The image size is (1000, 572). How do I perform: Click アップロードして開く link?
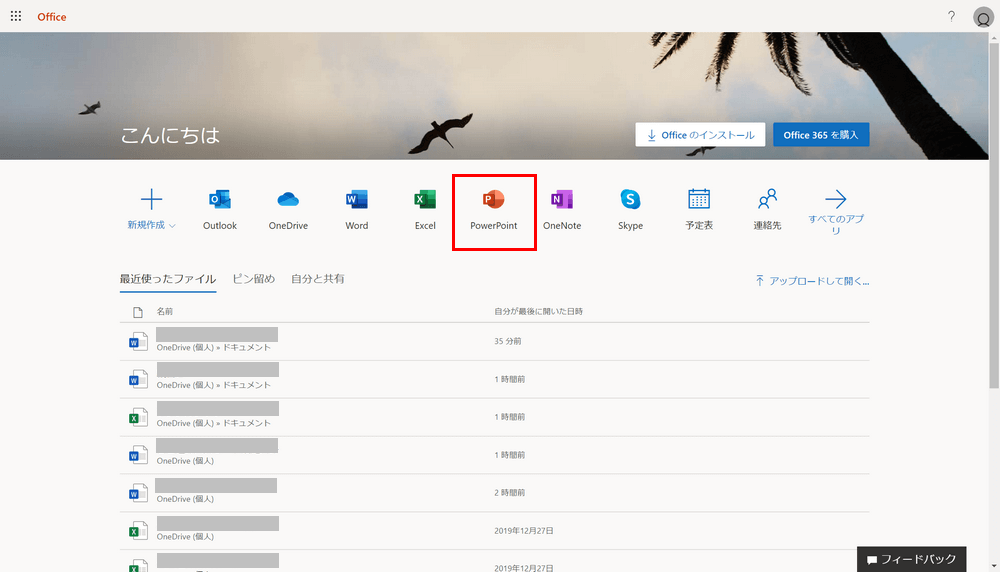pyautogui.click(x=812, y=281)
